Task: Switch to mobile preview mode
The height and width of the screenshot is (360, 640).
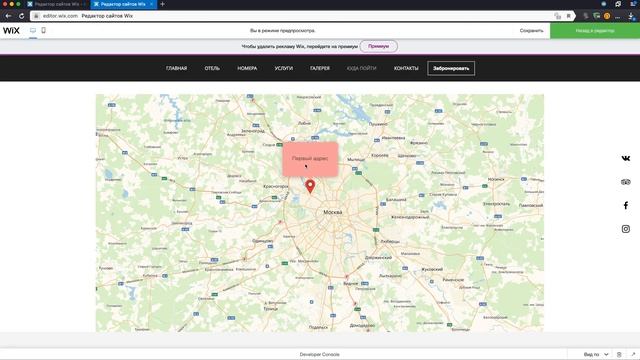Action: [44, 30]
